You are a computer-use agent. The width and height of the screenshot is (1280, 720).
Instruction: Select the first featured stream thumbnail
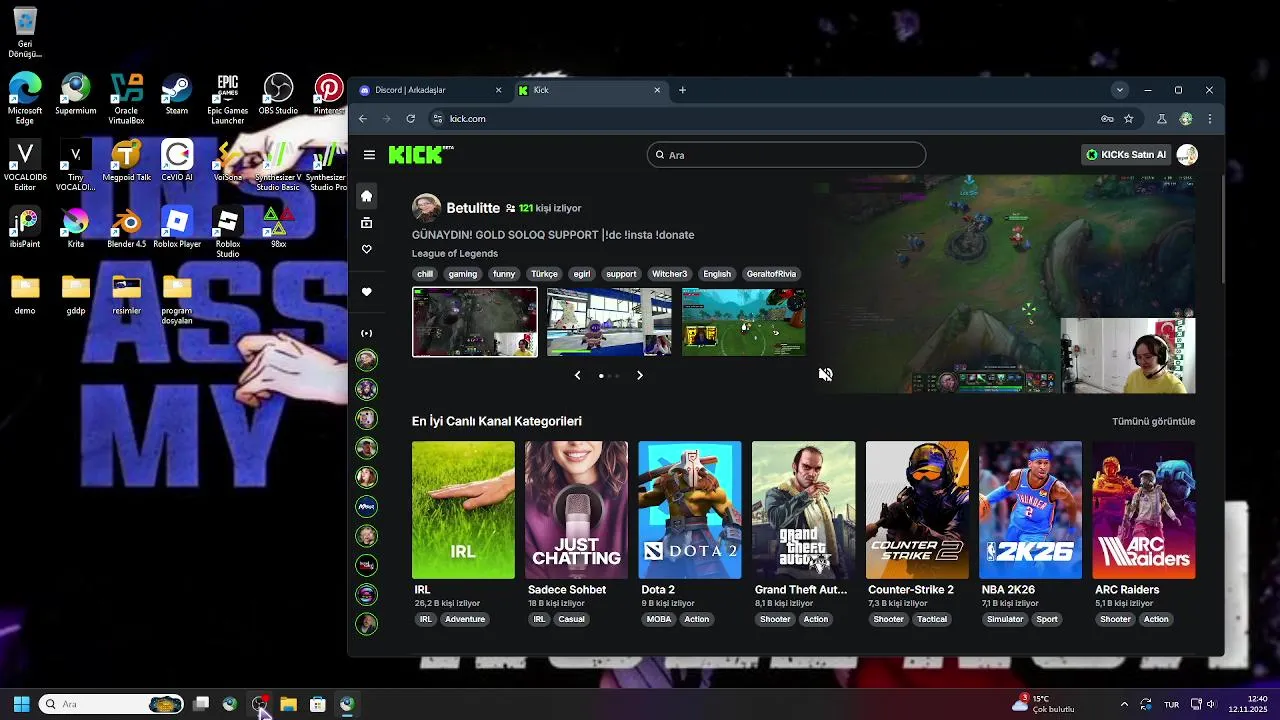pos(475,322)
